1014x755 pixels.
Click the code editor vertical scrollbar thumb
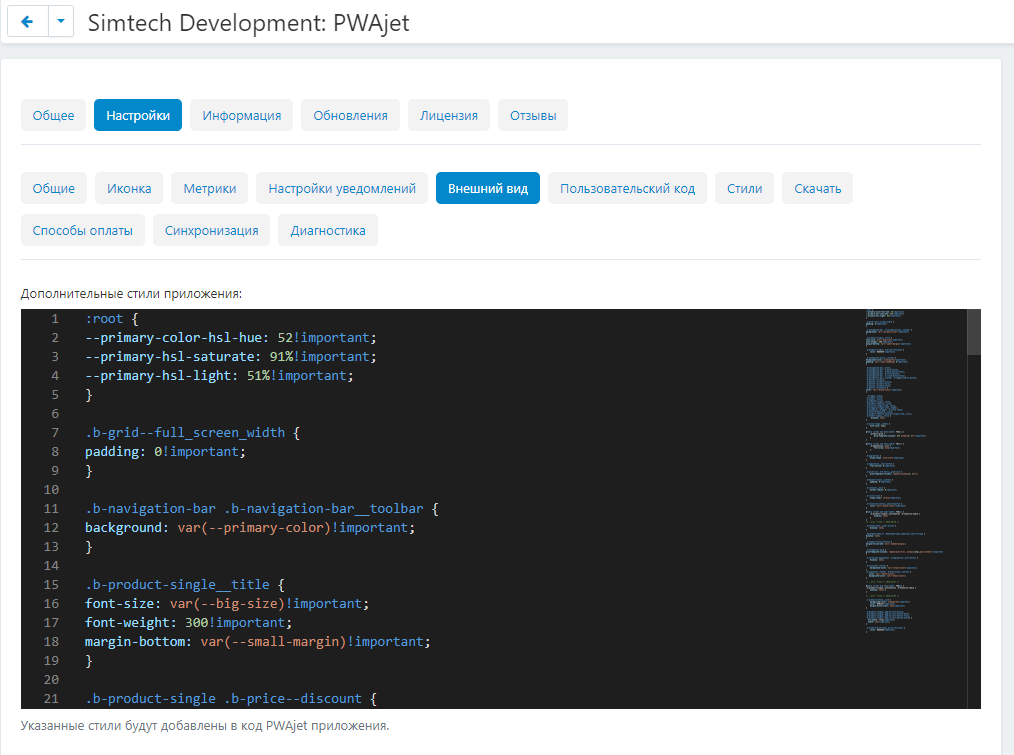coord(974,332)
